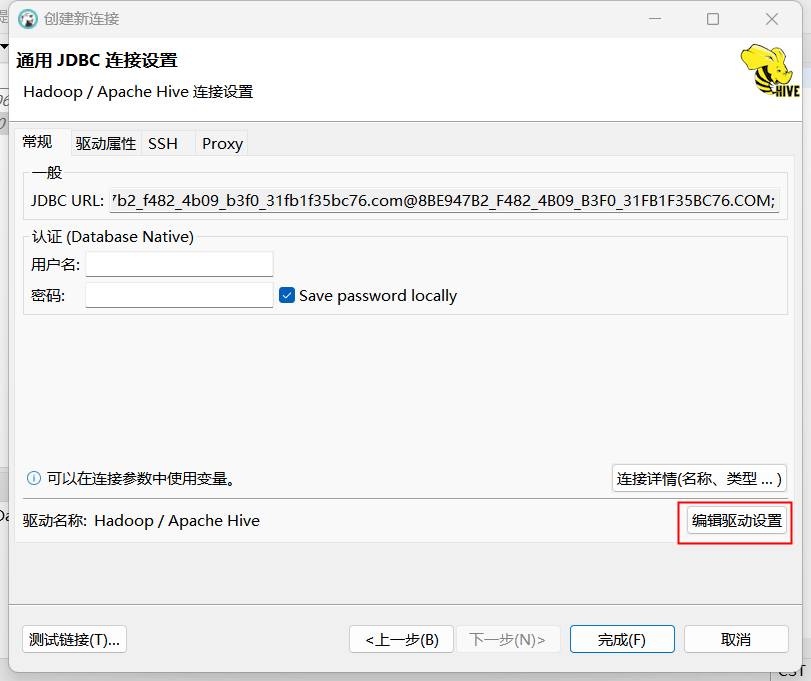Cancel the dialog with 取消

point(736,640)
